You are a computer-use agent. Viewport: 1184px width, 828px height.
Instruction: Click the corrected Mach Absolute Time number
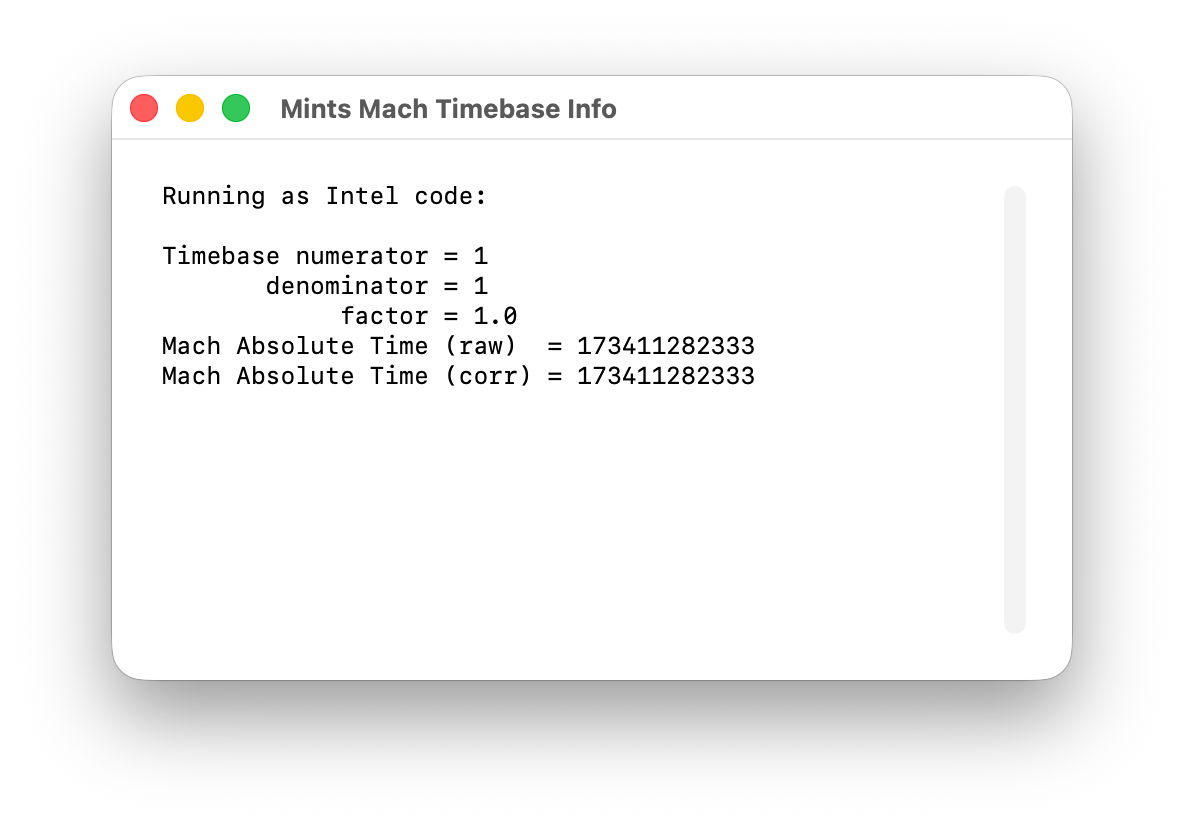[x=665, y=376]
